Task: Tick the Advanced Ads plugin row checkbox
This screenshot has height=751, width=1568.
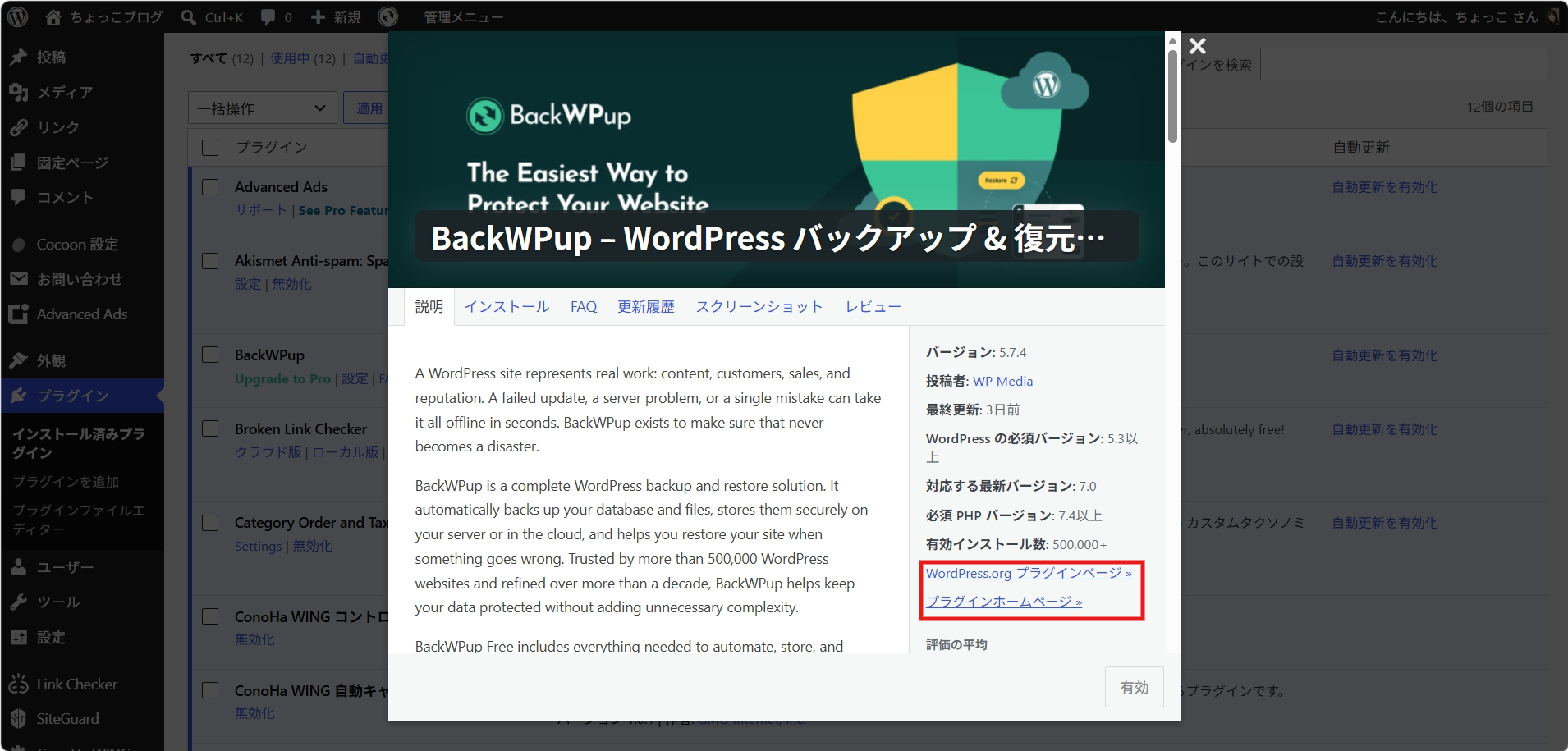Action: click(x=210, y=187)
